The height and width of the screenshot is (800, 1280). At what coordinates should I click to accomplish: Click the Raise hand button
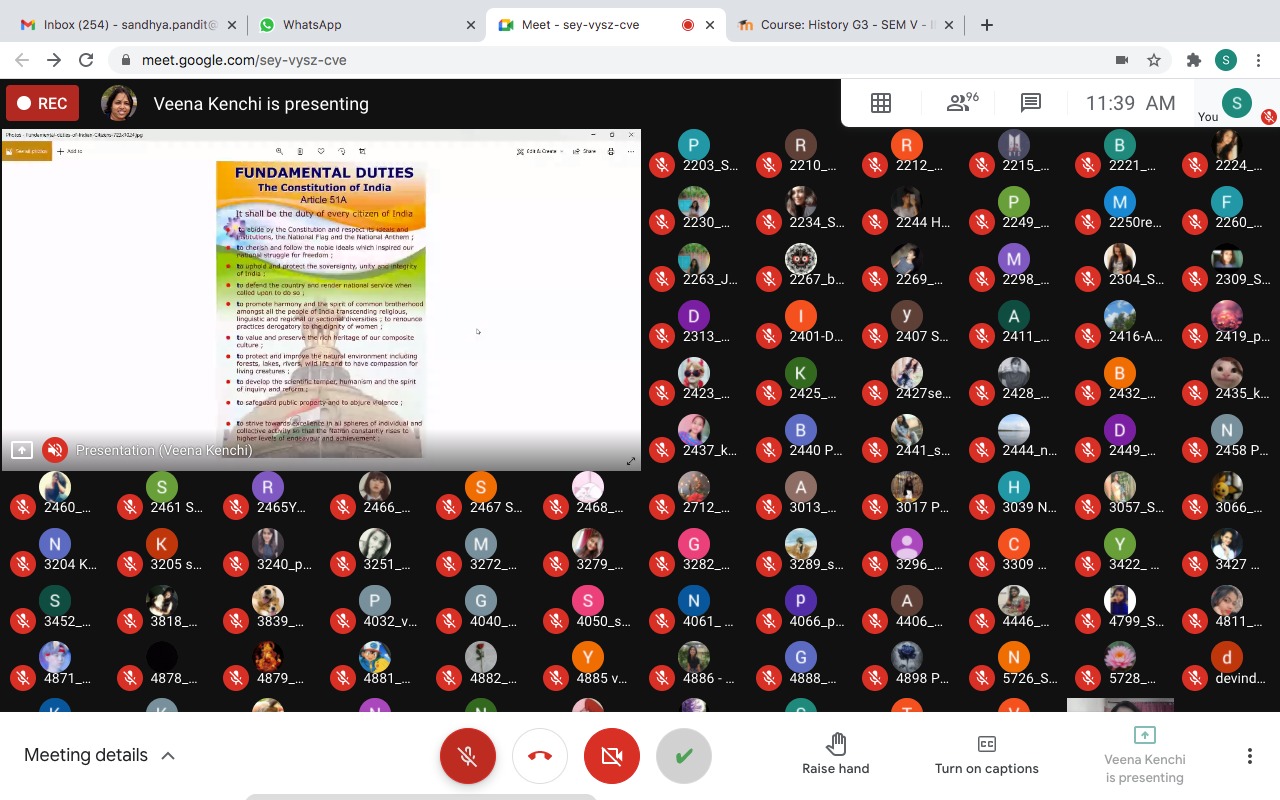(835, 755)
